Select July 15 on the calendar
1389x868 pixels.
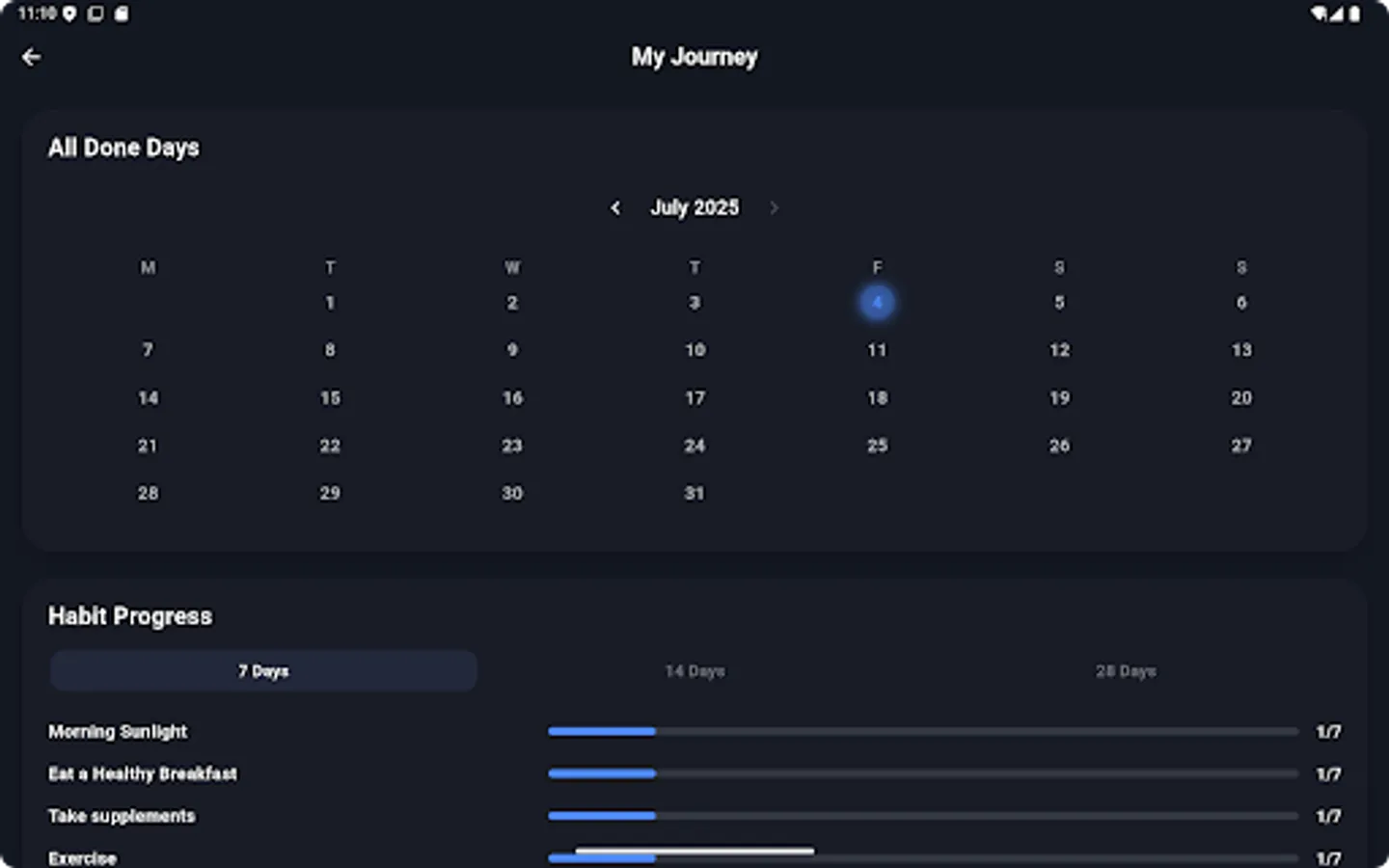330,397
